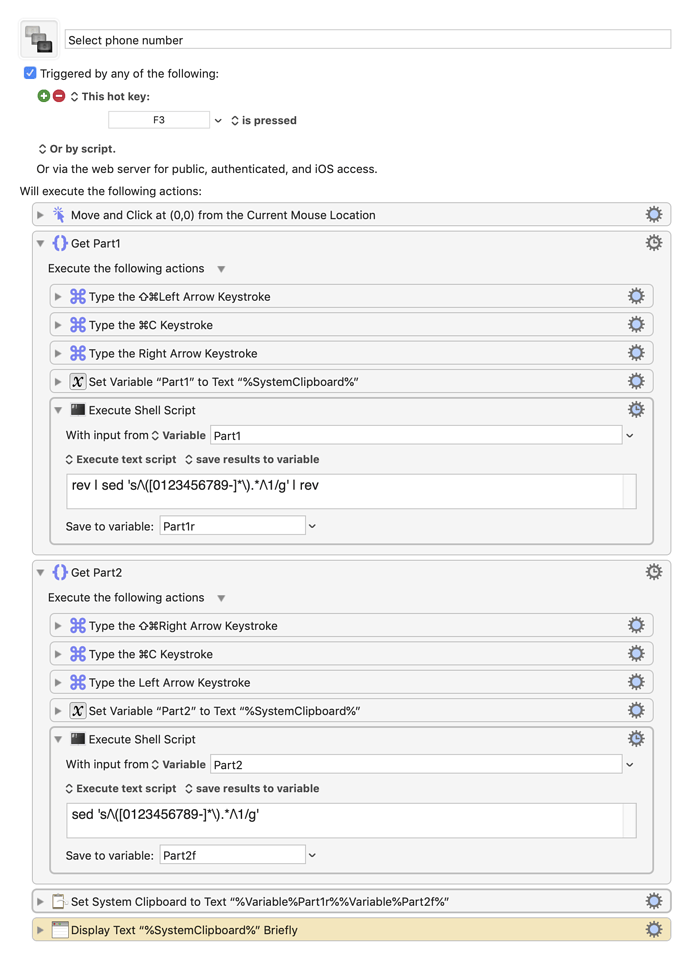Expand the Move and Click action
The image size is (690, 958).
click(x=40, y=215)
